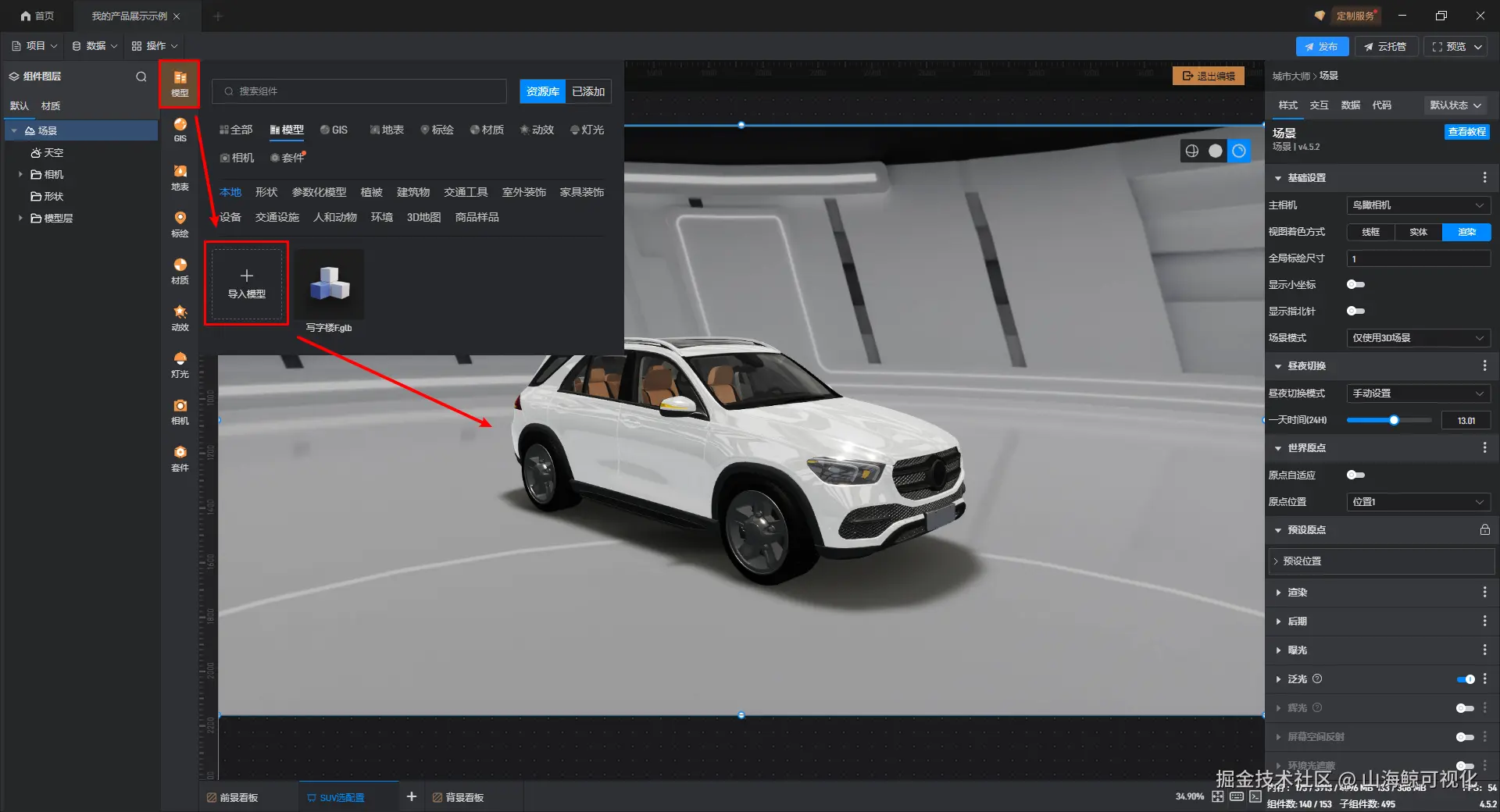This screenshot has width=1500, height=812.
Task: Search the component layers via magnifier icon
Action: tap(141, 77)
